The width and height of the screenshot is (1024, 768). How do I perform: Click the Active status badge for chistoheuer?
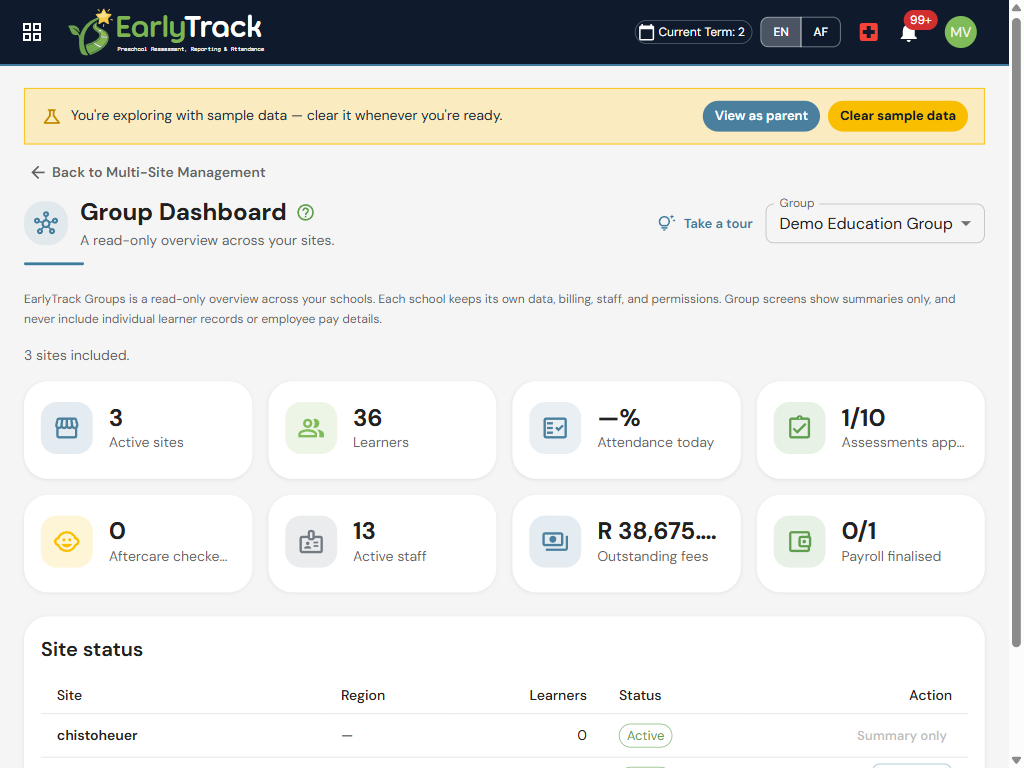[645, 735]
